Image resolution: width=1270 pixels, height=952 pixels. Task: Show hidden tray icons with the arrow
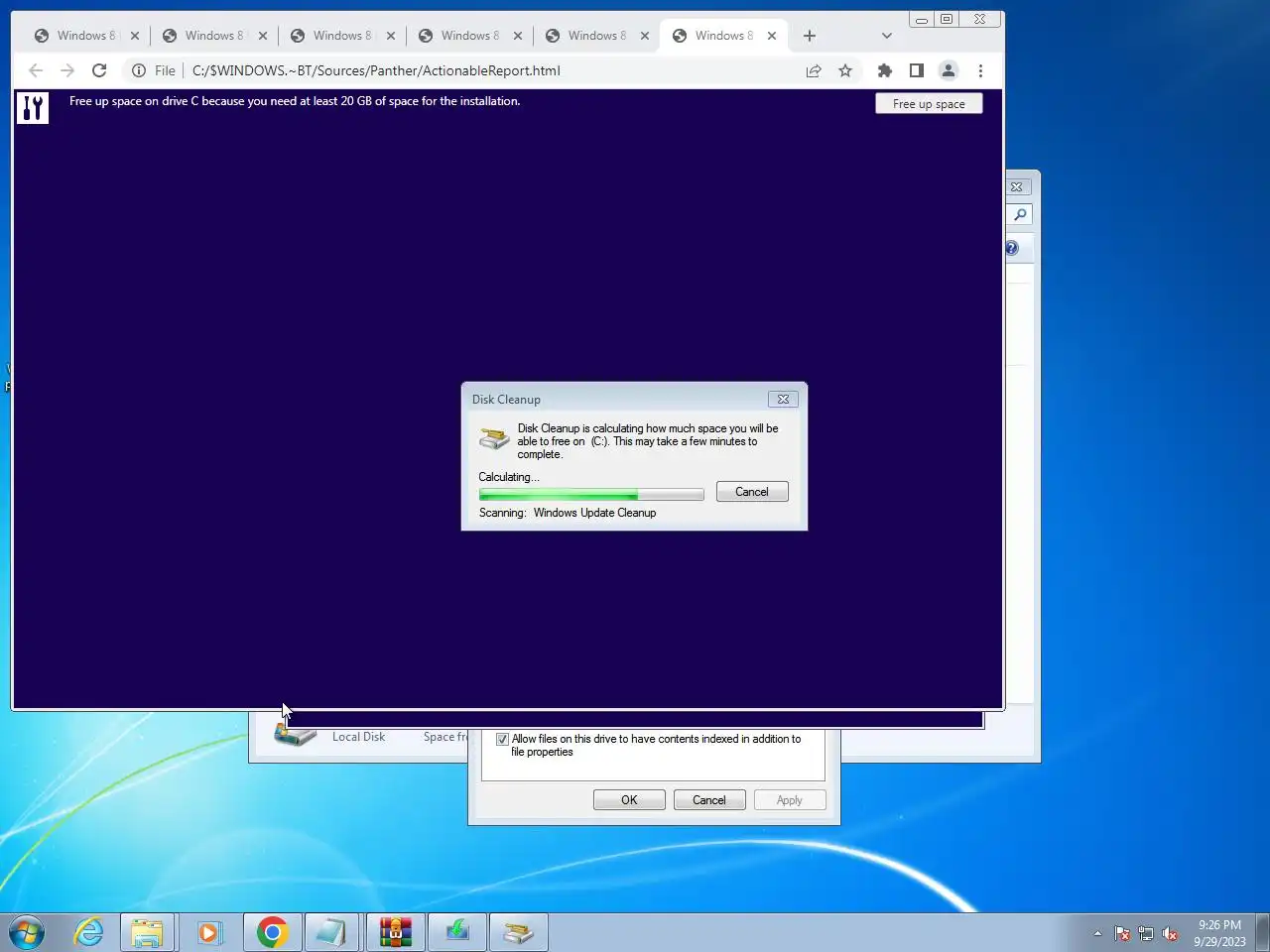1097,934
